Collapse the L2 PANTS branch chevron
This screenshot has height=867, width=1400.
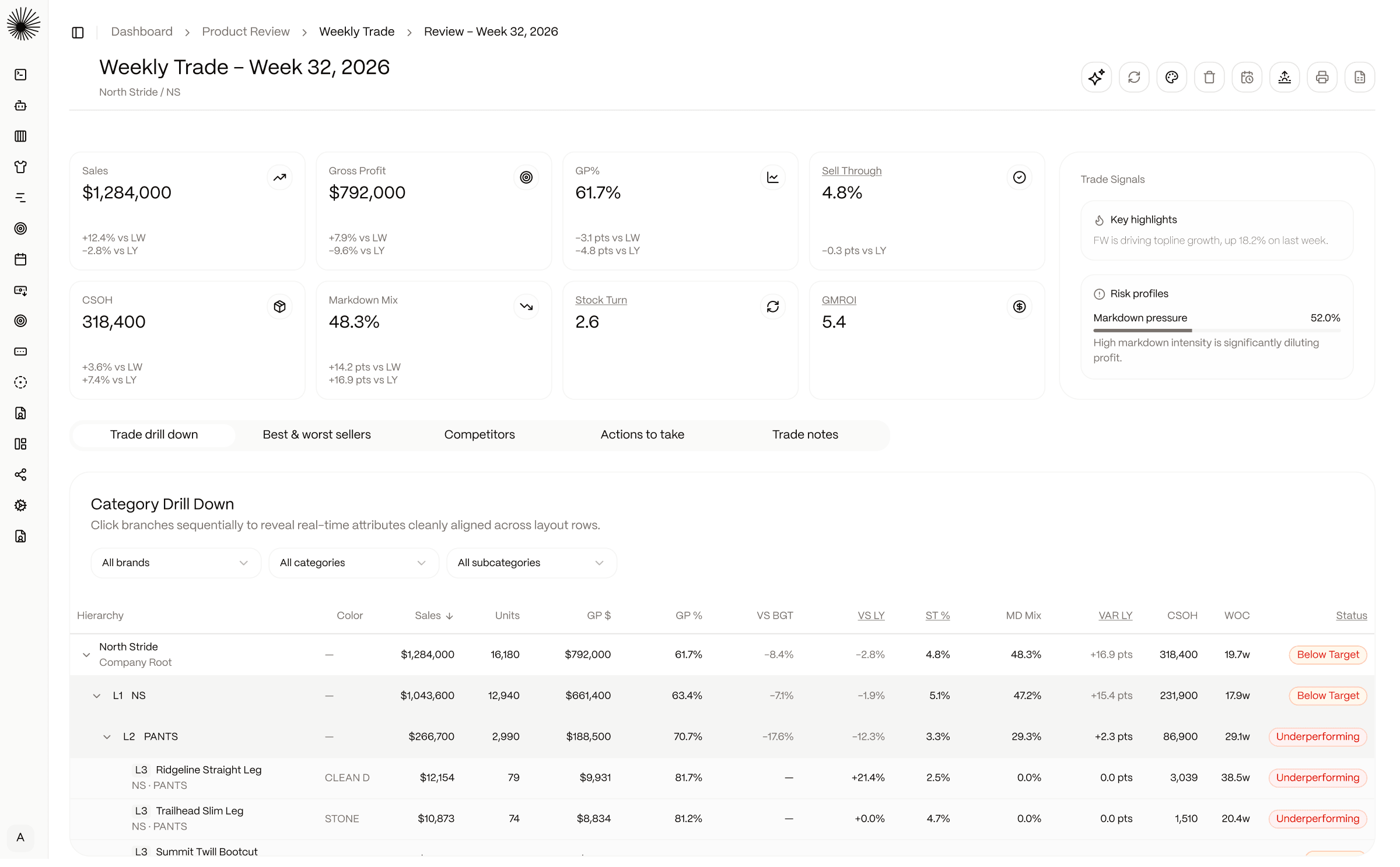[x=107, y=737]
